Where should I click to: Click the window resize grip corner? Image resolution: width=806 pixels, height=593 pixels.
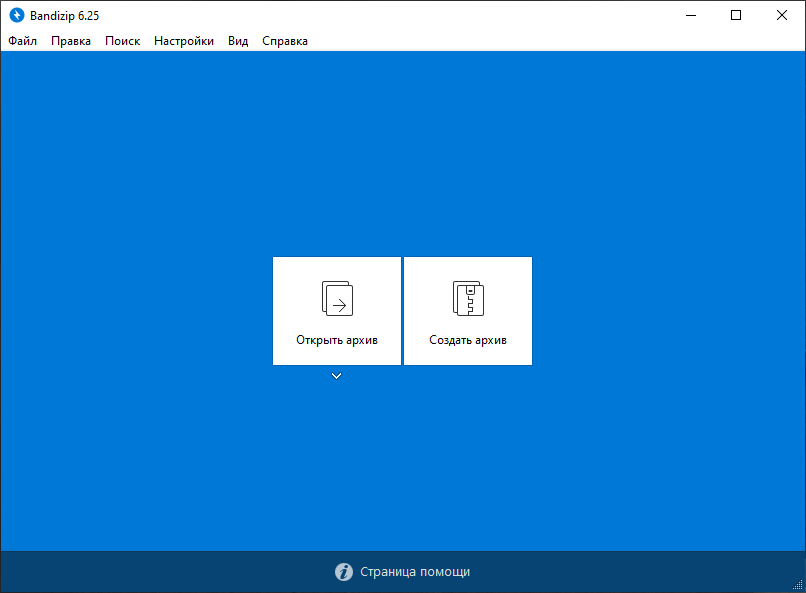pos(798,585)
